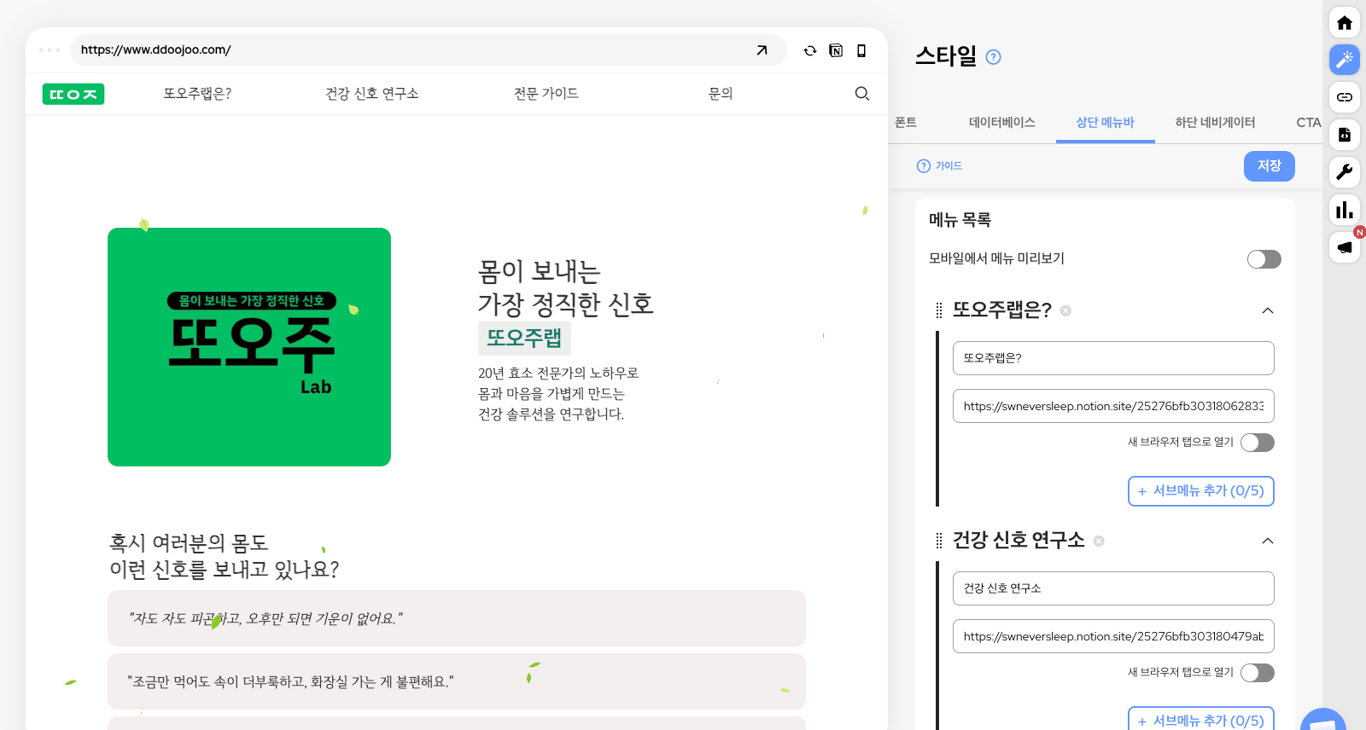This screenshot has height=730, width=1366.
Task: Add submenu under 또오주랩은?
Action: [x=1201, y=491]
